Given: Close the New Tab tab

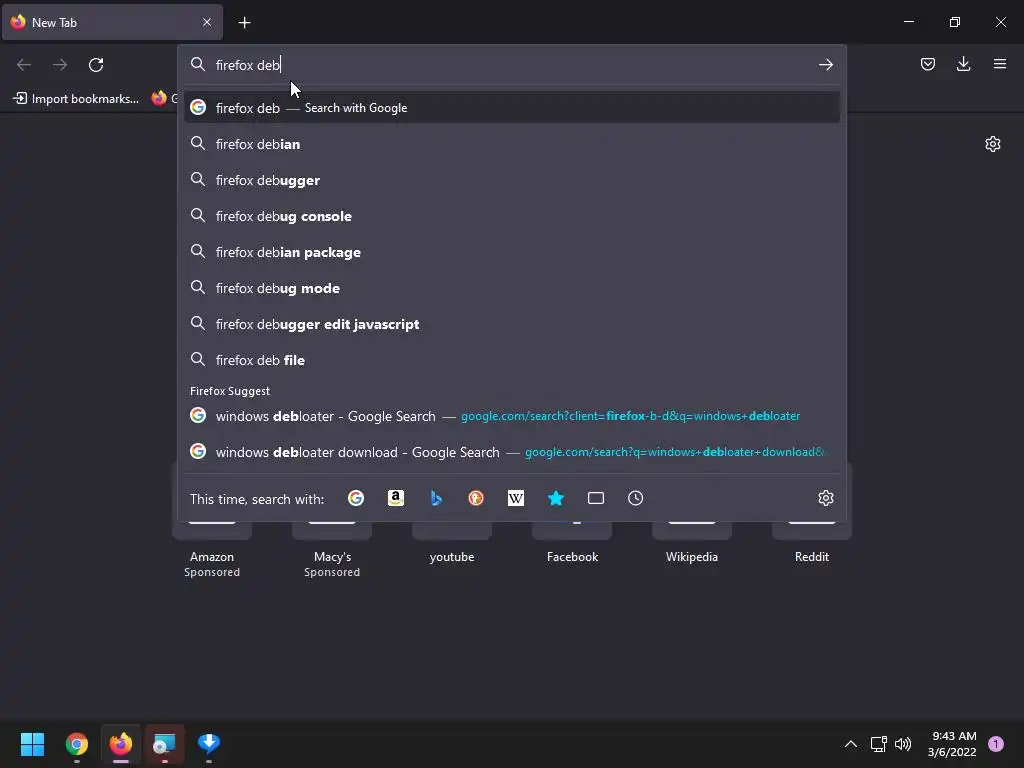Looking at the screenshot, I should [x=206, y=22].
